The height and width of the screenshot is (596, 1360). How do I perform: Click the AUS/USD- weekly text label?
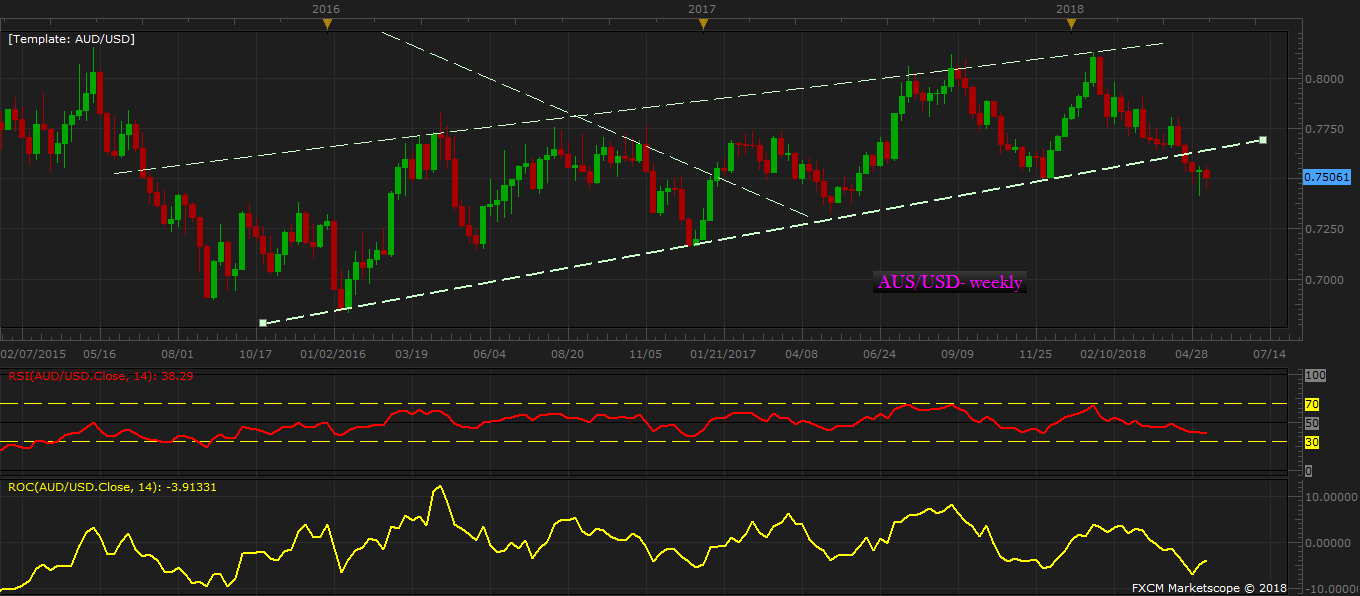(950, 283)
